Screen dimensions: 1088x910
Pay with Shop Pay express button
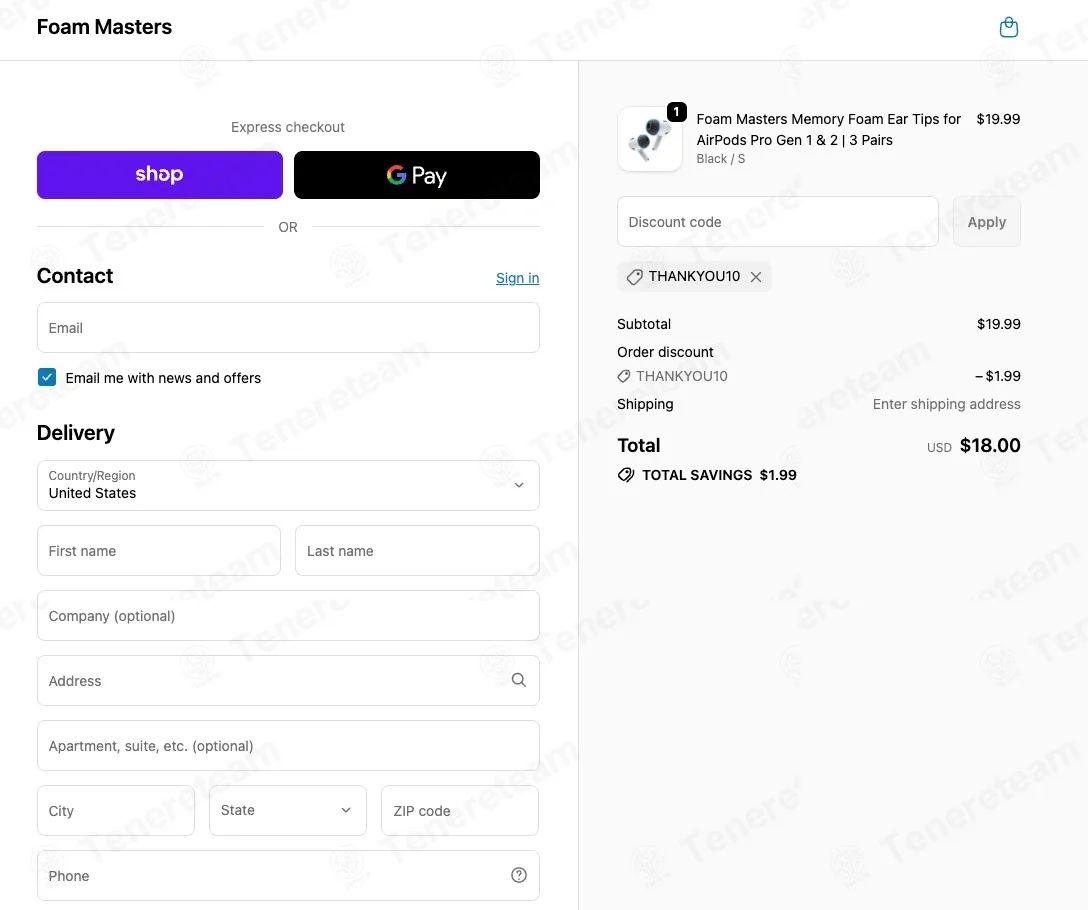pyautogui.click(x=160, y=175)
